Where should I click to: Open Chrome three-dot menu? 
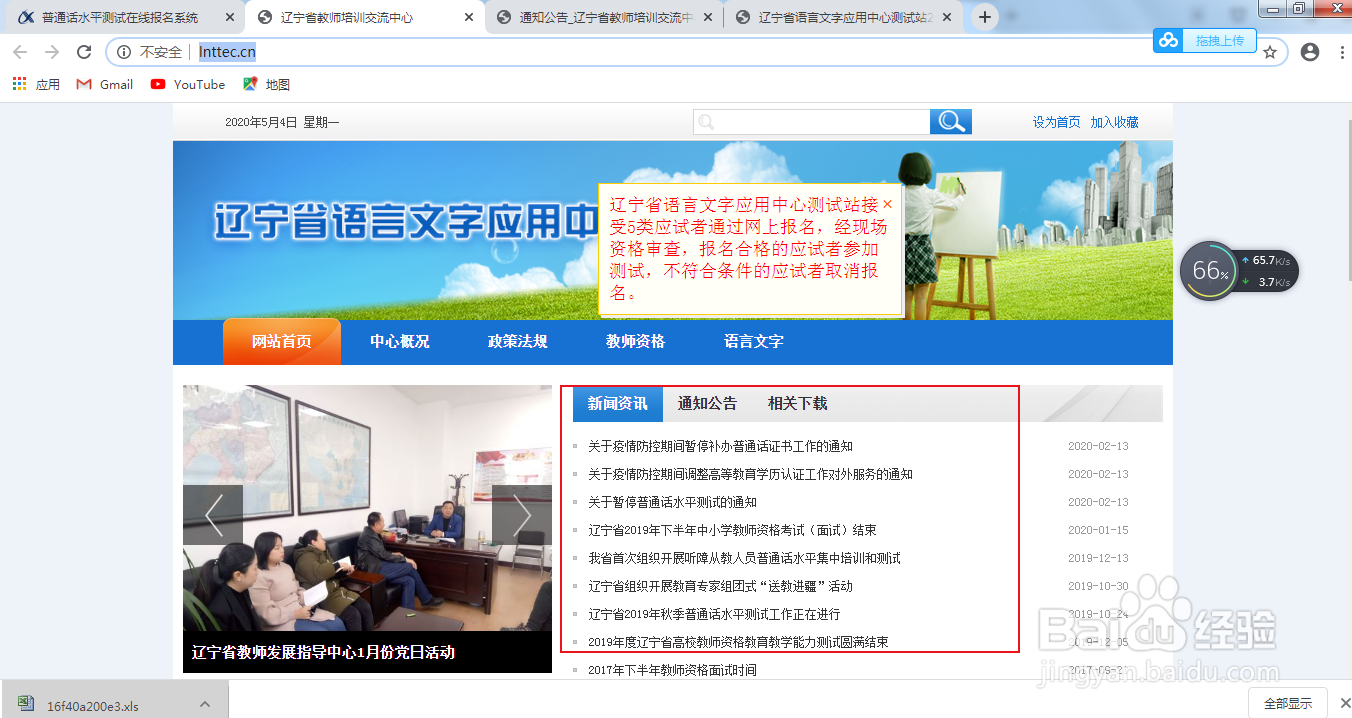[1340, 52]
